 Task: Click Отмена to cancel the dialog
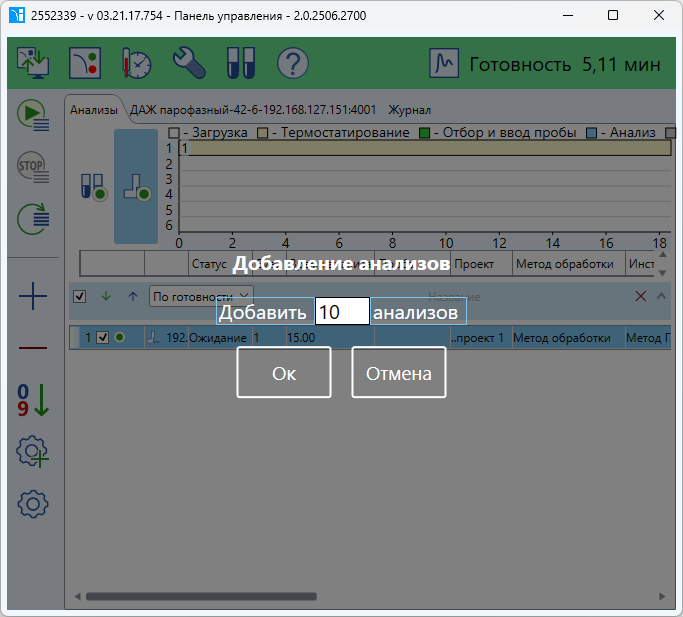point(398,373)
